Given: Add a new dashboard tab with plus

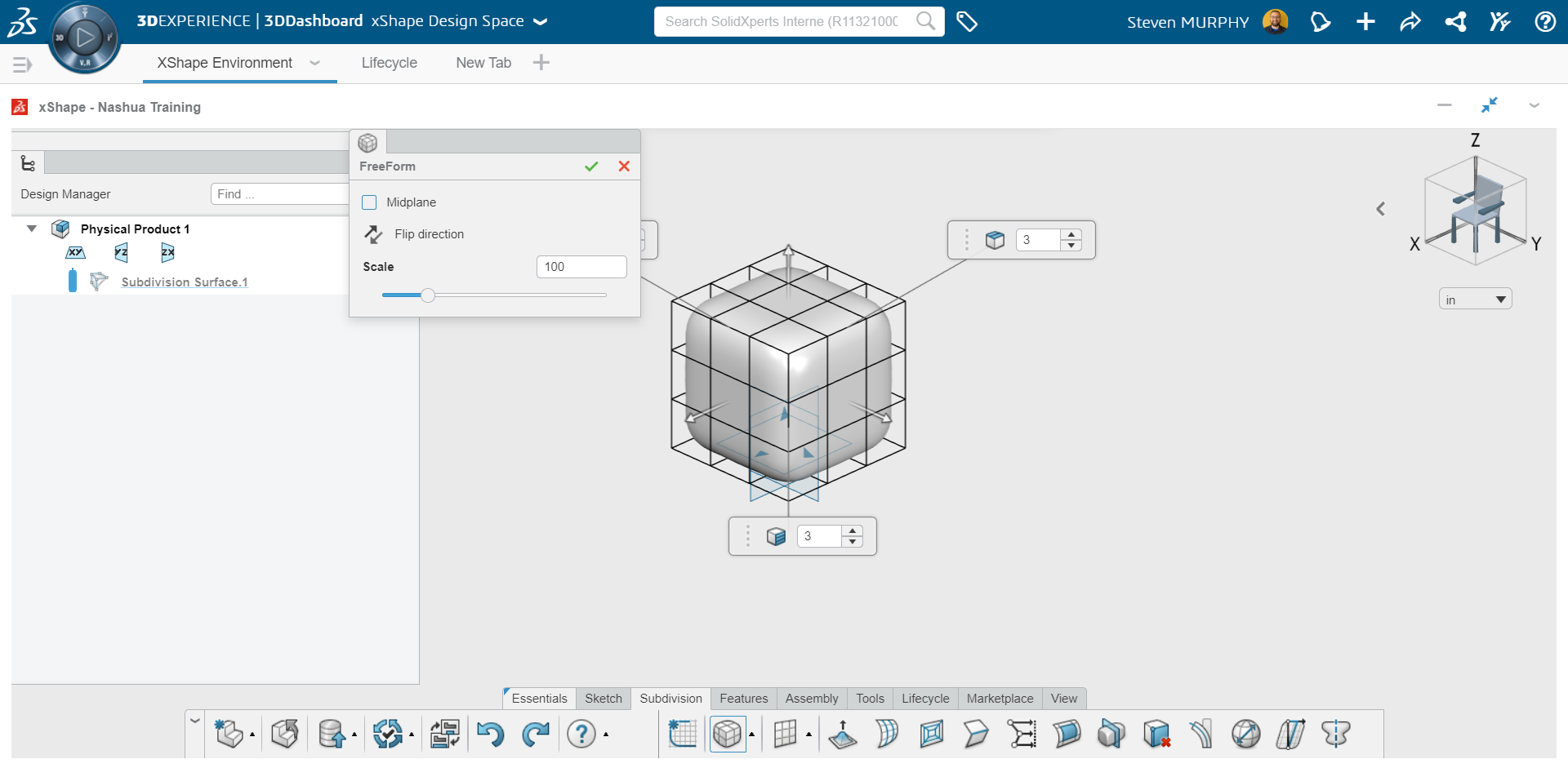Looking at the screenshot, I should click(541, 63).
